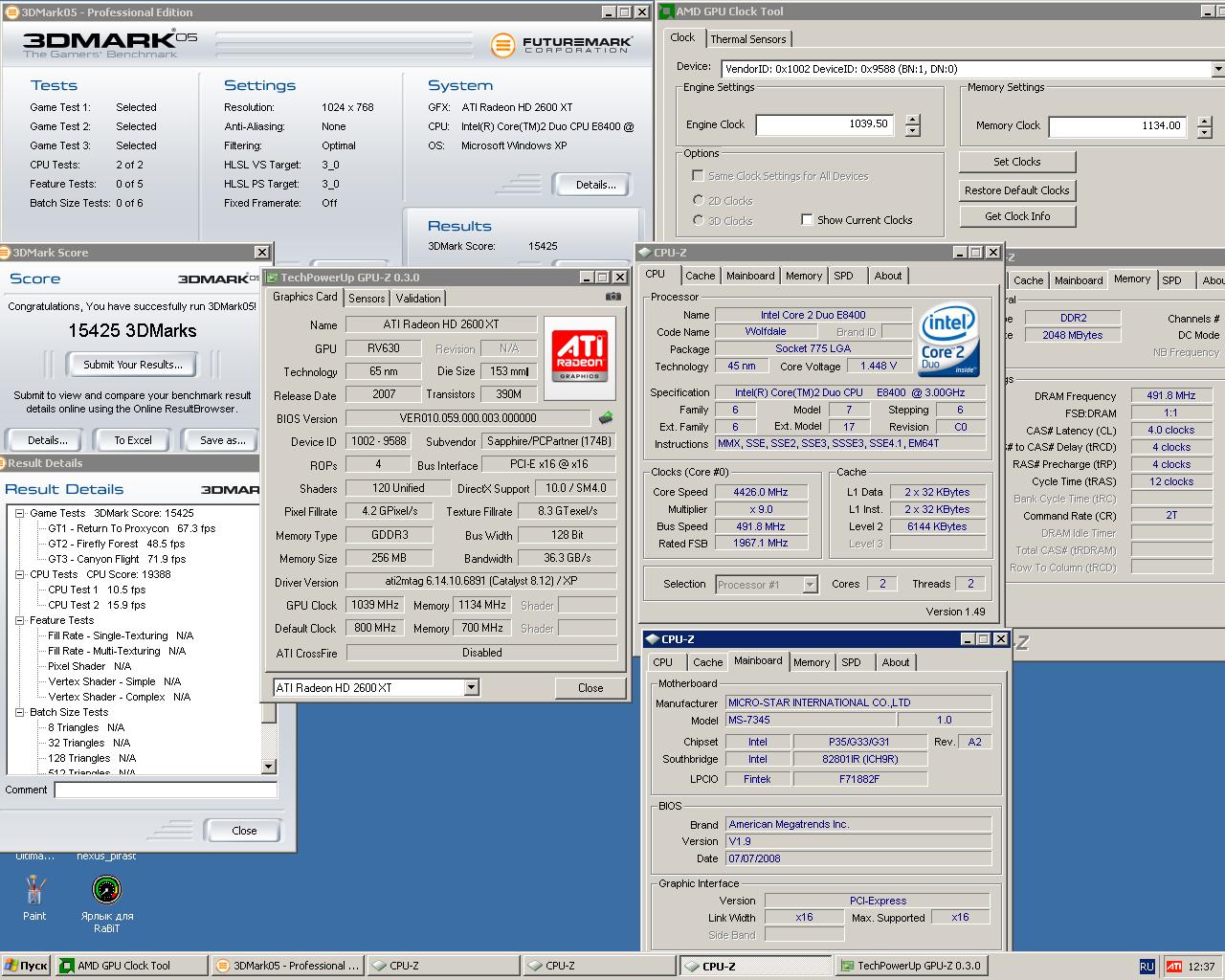Click the Engine Clock value field
Screen dimensions: 1225x980
825,124
